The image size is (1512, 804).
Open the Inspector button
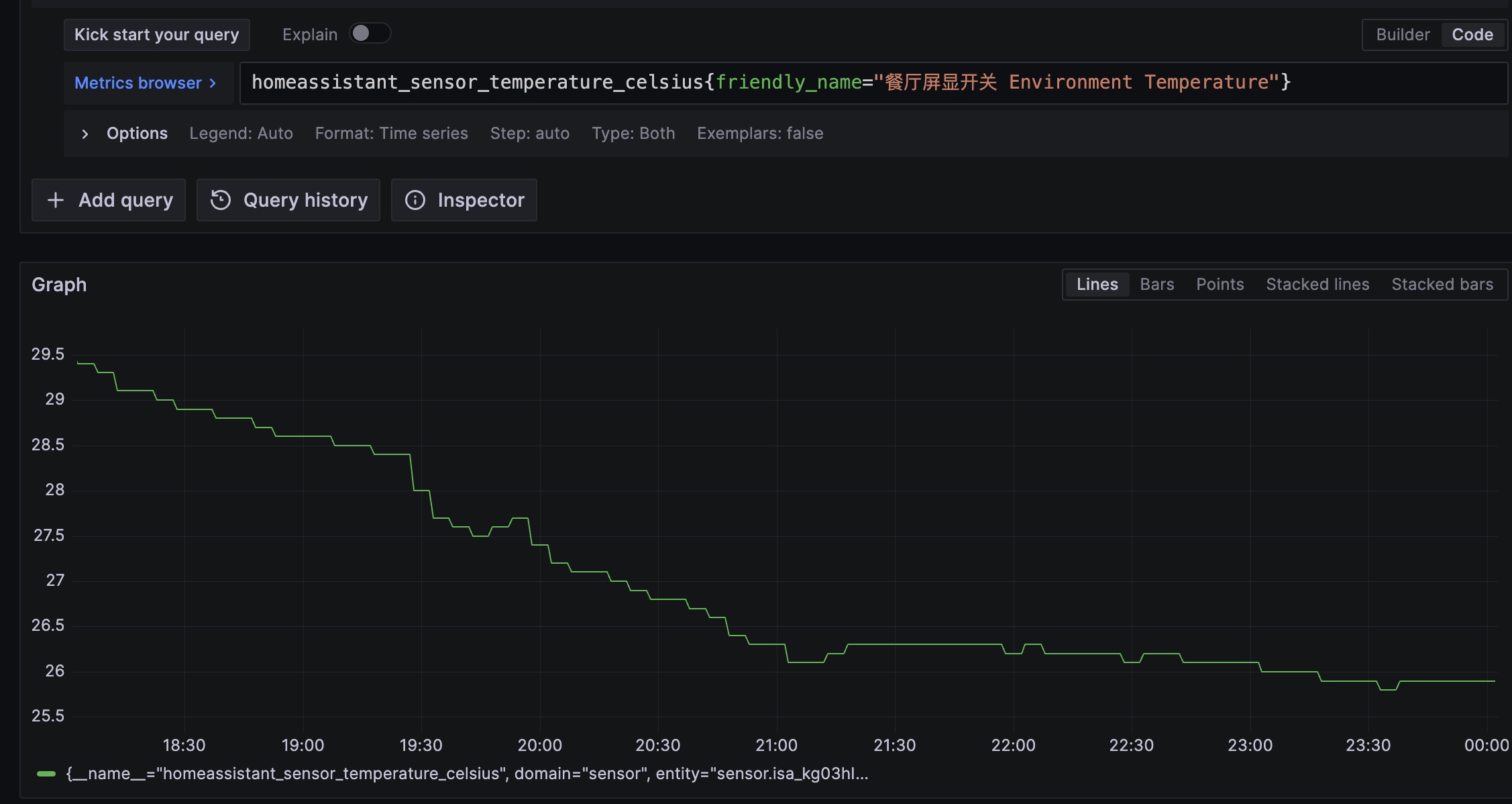(480, 200)
